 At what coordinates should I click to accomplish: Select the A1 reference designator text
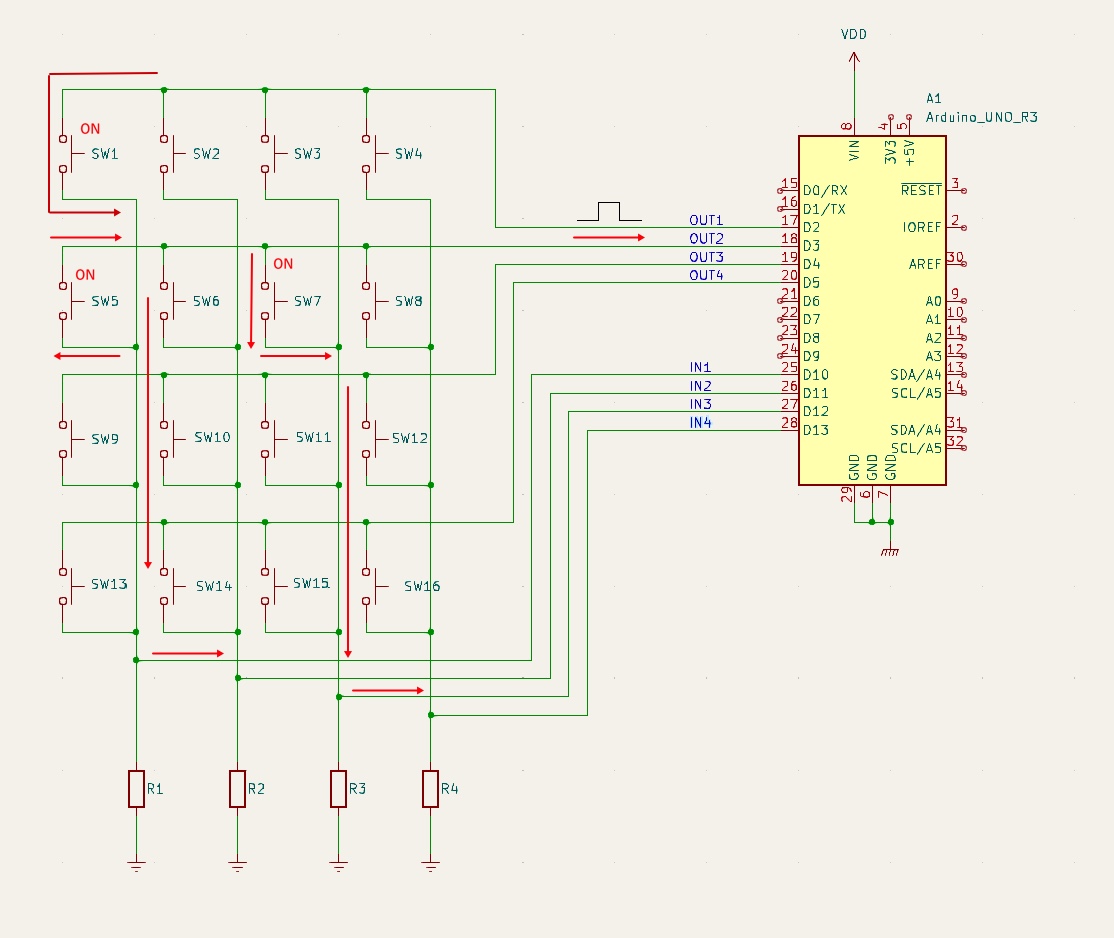pos(933,99)
